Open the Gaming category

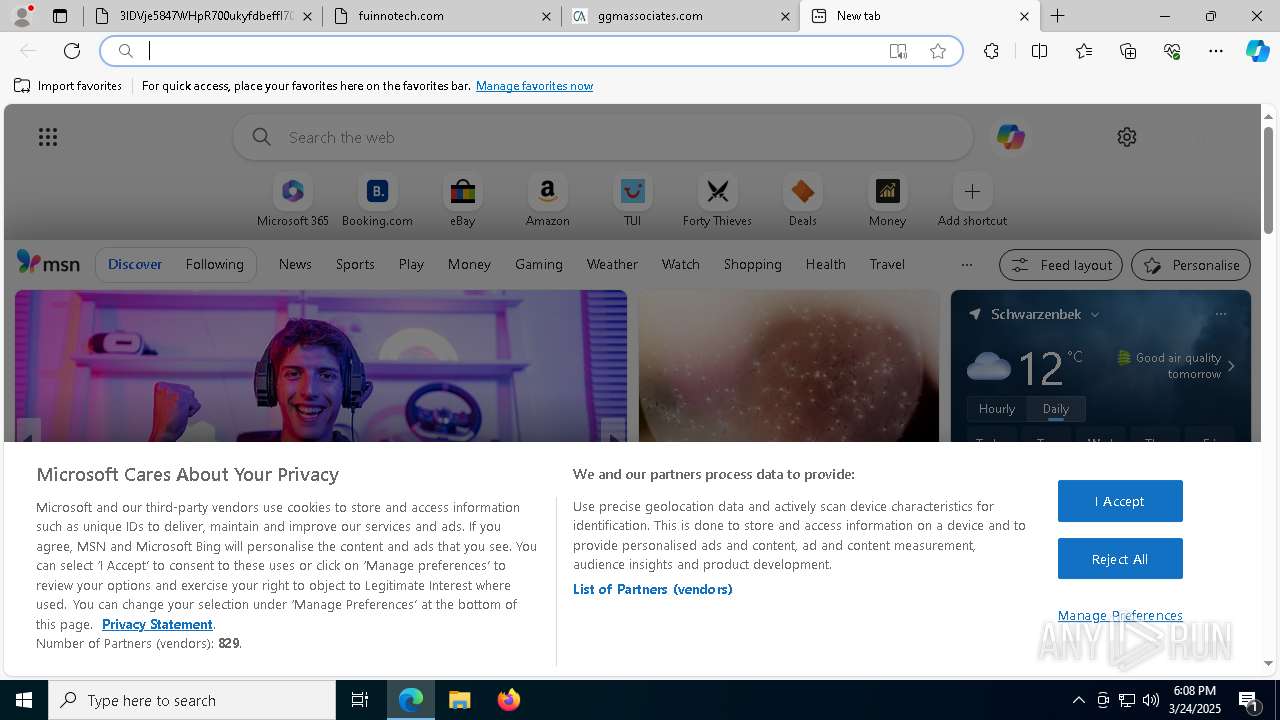click(x=539, y=264)
